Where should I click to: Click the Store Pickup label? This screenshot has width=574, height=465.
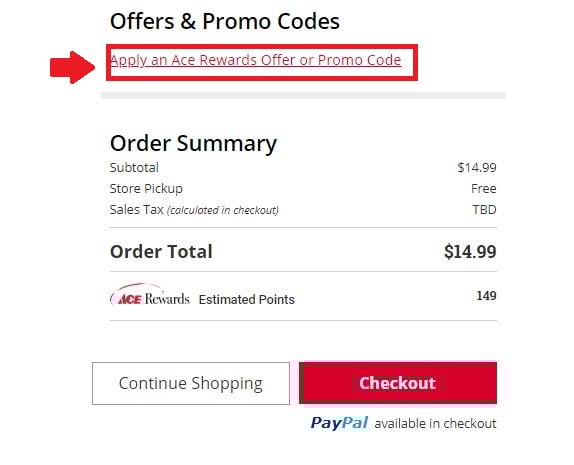tap(146, 189)
